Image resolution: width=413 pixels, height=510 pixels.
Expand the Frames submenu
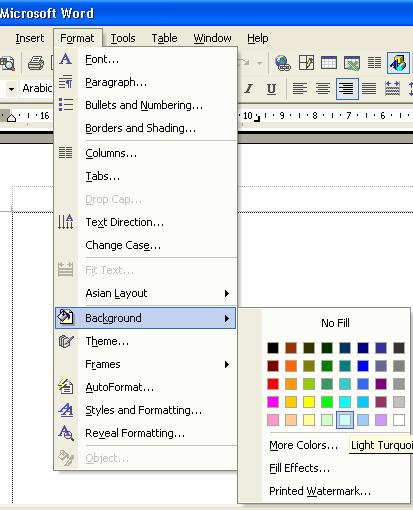click(145, 364)
